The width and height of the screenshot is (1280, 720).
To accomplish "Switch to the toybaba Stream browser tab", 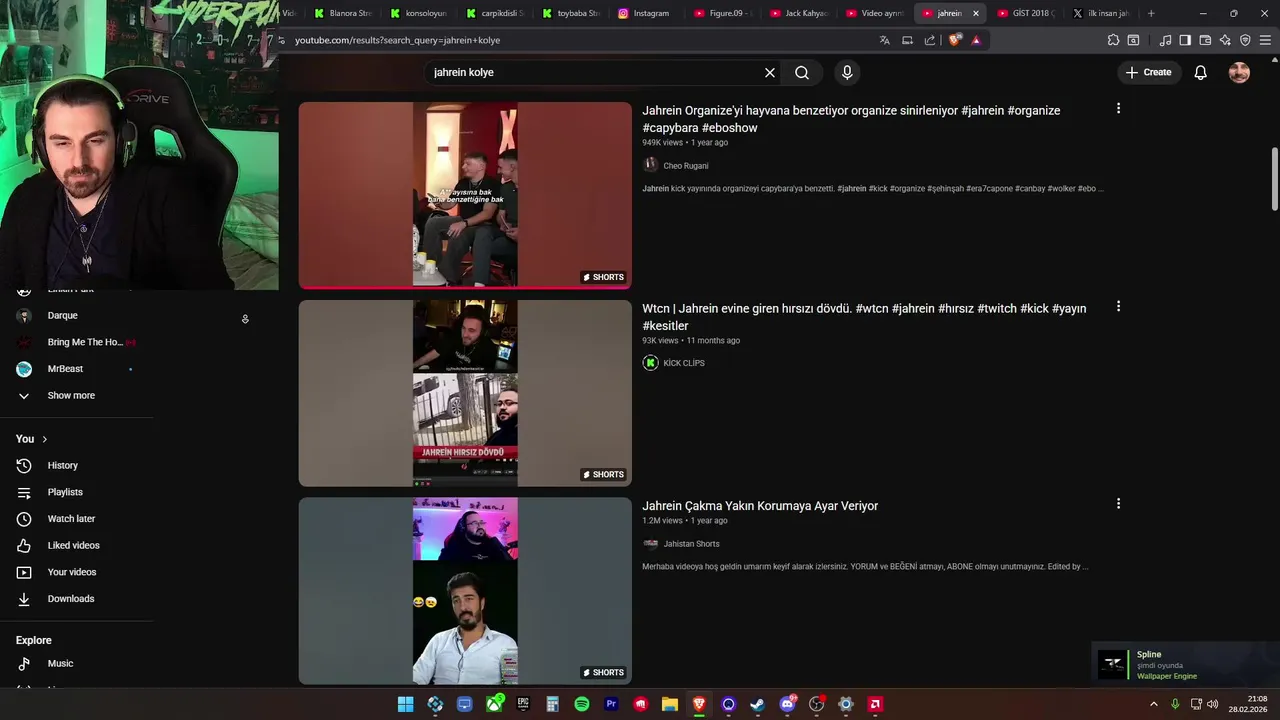I will point(570,13).
